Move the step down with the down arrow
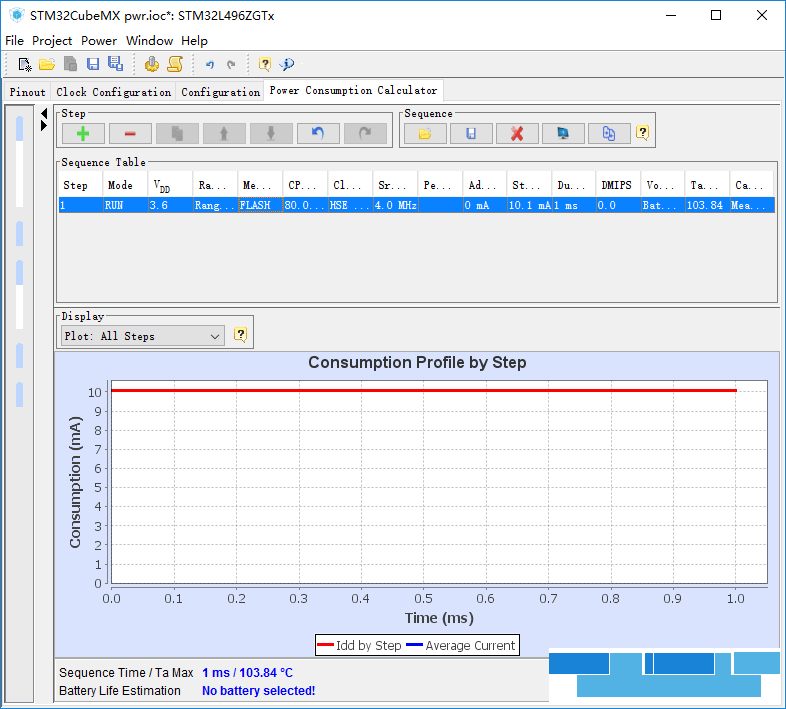This screenshot has height=709, width=786. coord(271,133)
